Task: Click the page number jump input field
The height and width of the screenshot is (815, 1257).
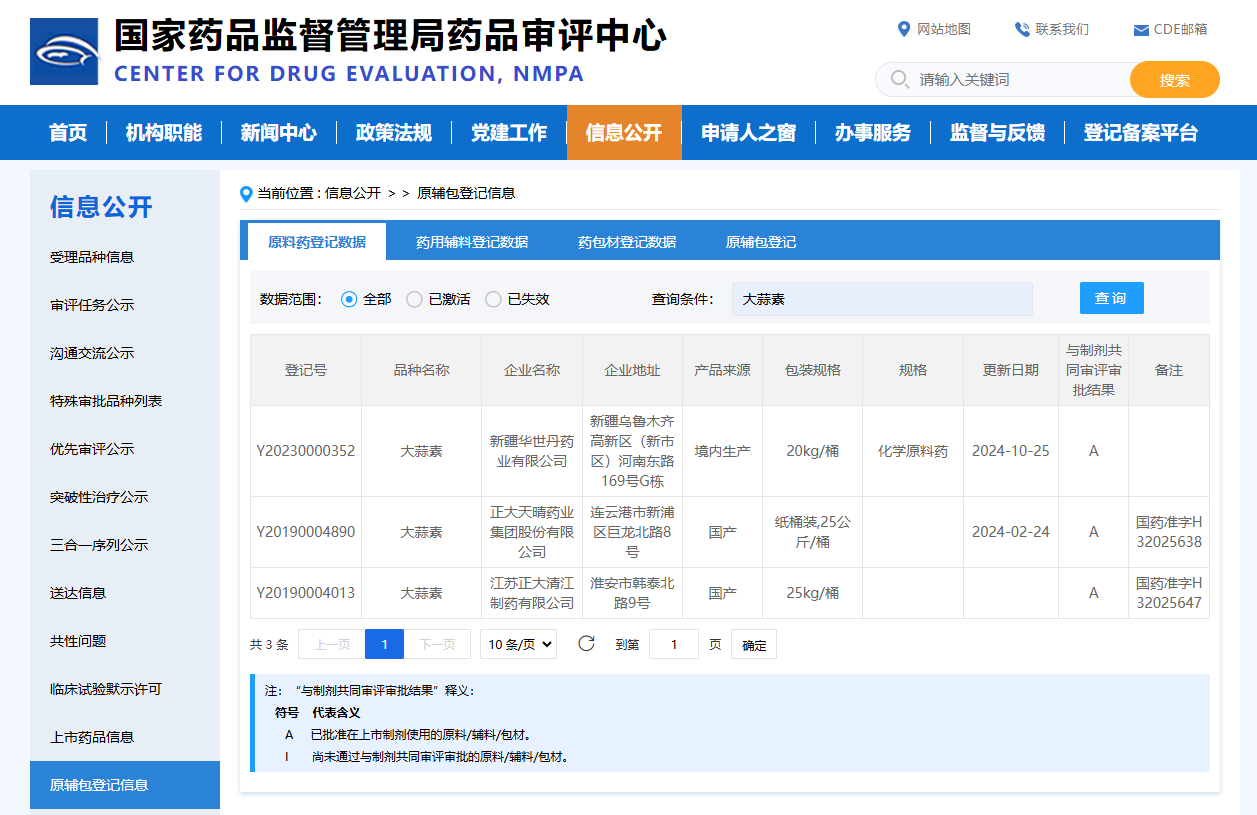Action: 673,644
